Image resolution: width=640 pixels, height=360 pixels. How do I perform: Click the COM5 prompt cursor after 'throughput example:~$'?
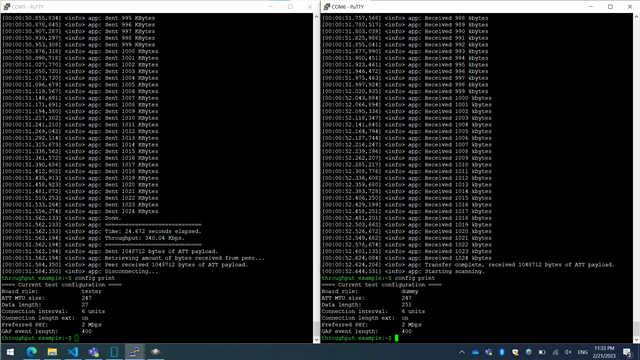77,338
